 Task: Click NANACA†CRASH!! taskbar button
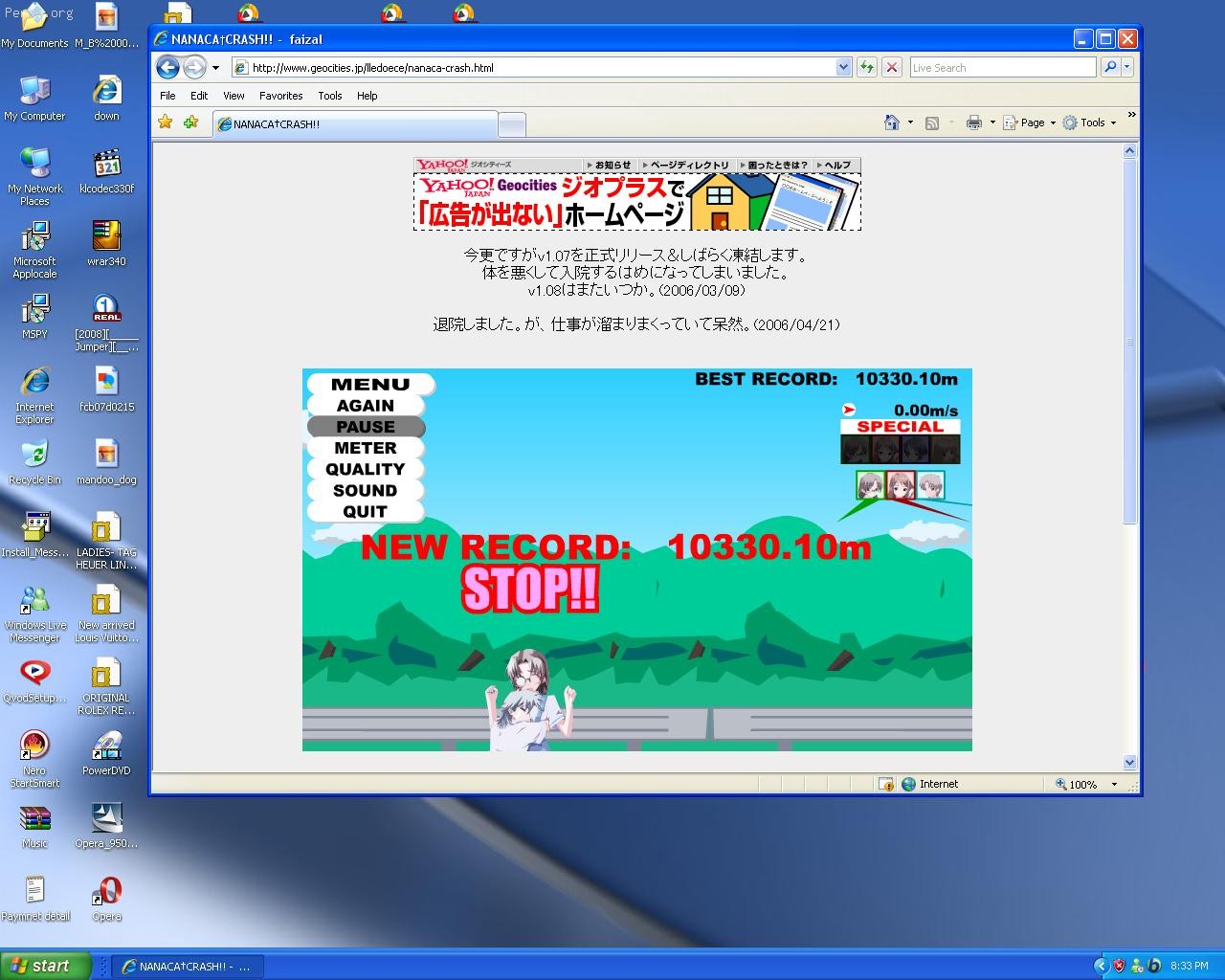point(186,967)
